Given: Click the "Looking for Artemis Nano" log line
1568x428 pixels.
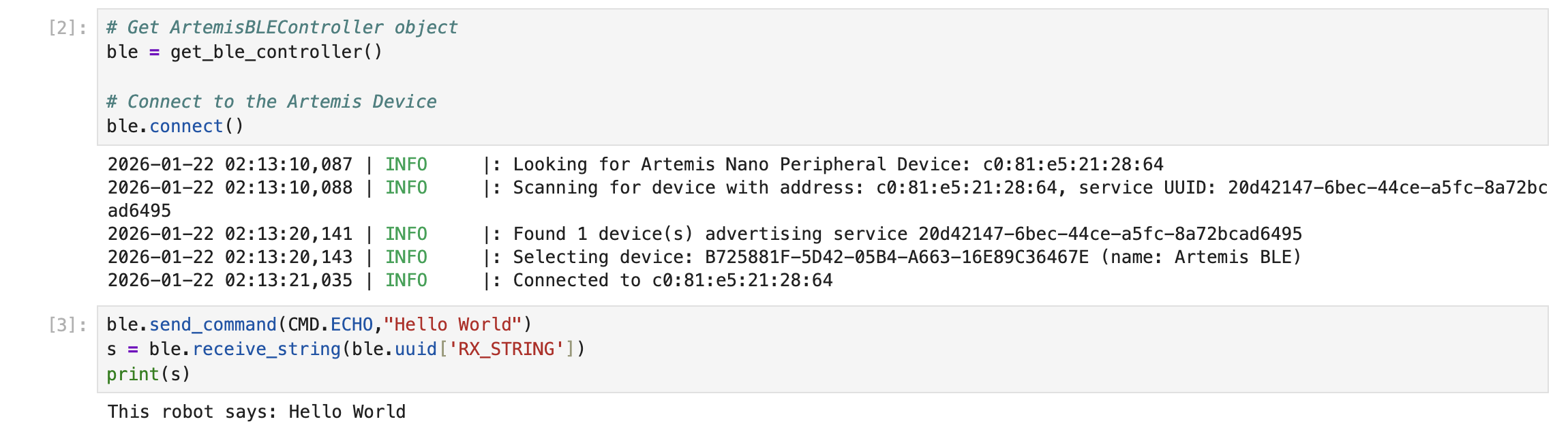Looking at the screenshot, I should (x=837, y=164).
